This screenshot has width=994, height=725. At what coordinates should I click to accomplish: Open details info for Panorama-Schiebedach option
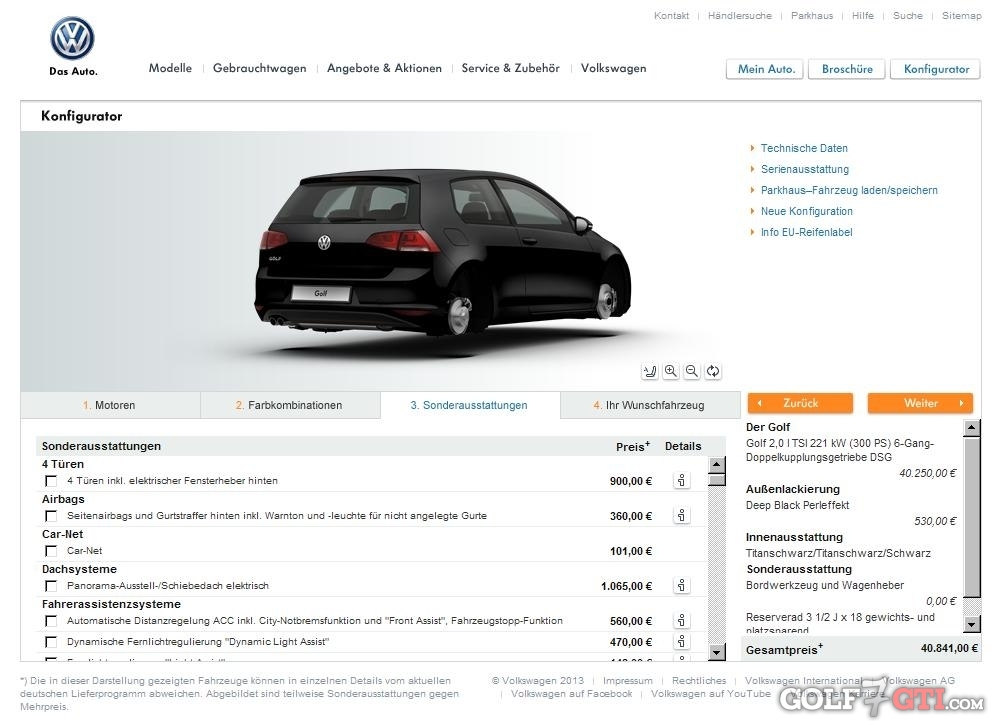pyautogui.click(x=681, y=585)
